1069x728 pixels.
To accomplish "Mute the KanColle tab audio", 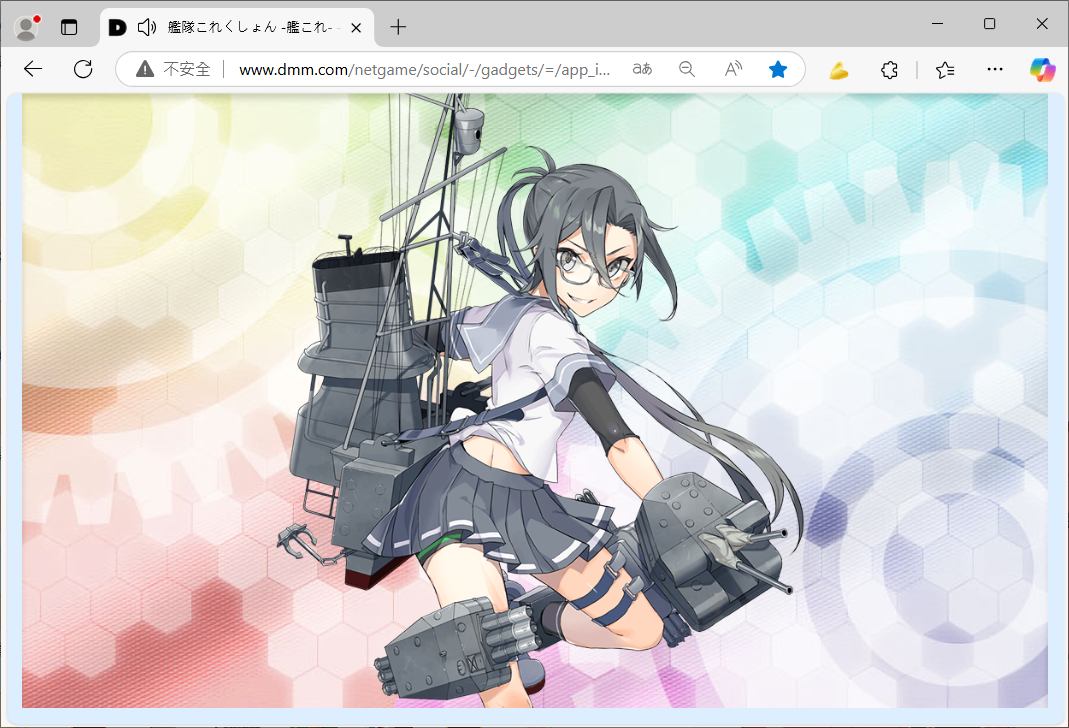I will (147, 27).
